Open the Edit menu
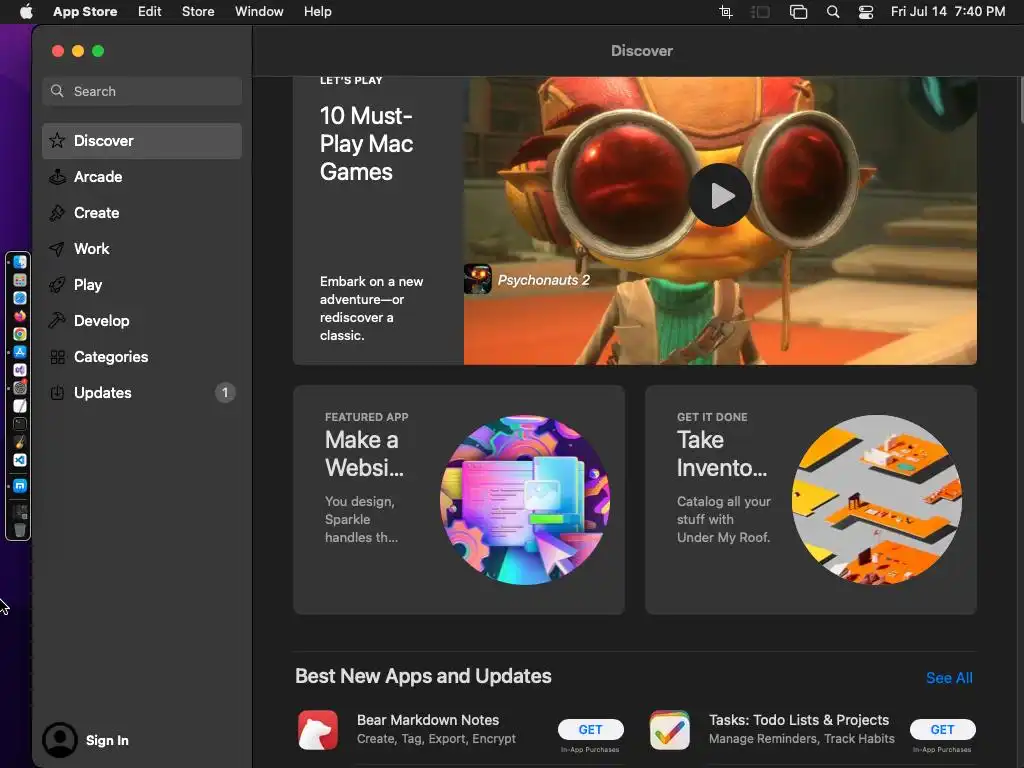The width and height of the screenshot is (1024, 768). click(x=150, y=12)
